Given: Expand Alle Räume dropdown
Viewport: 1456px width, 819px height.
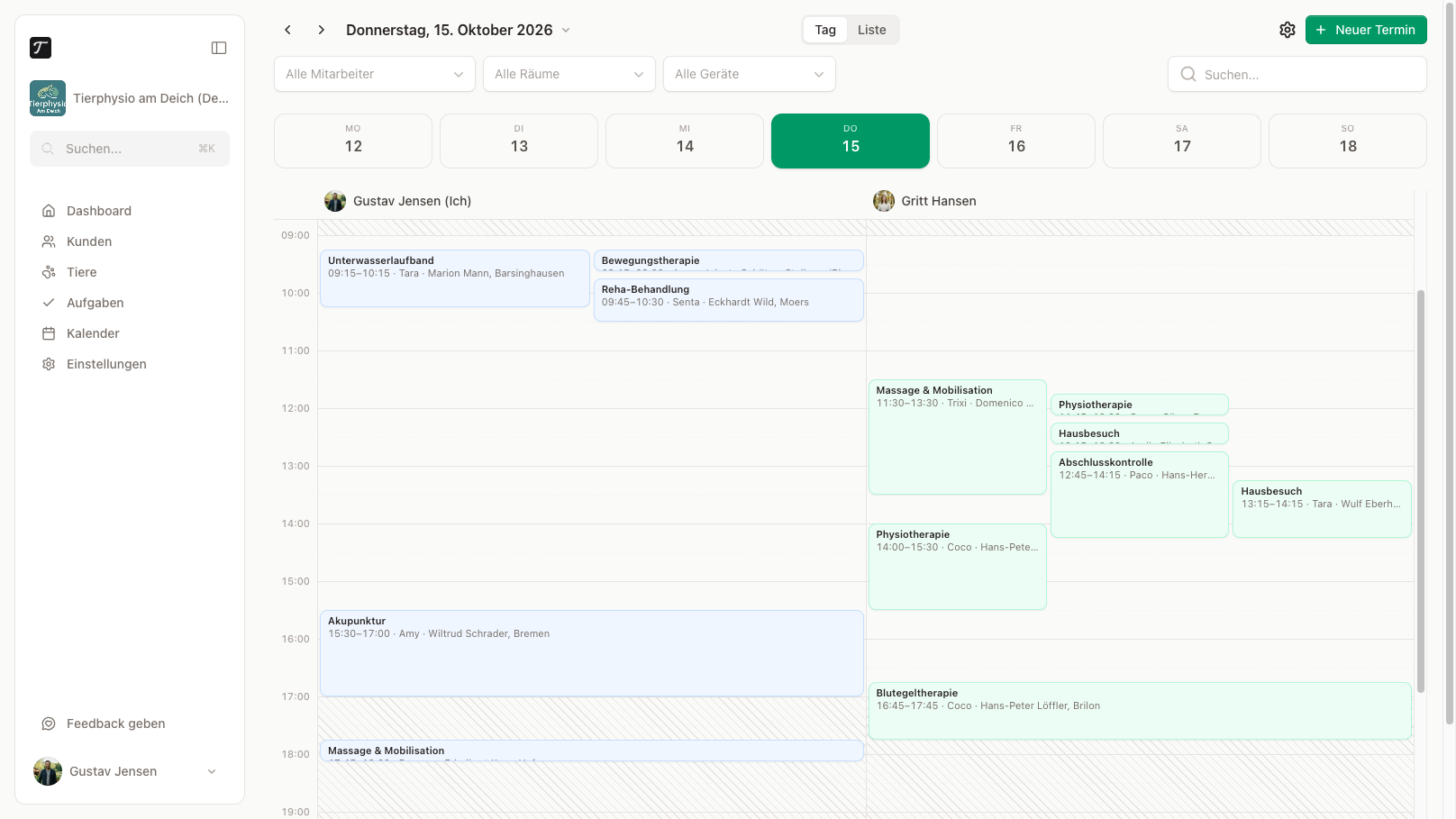Looking at the screenshot, I should coord(569,74).
